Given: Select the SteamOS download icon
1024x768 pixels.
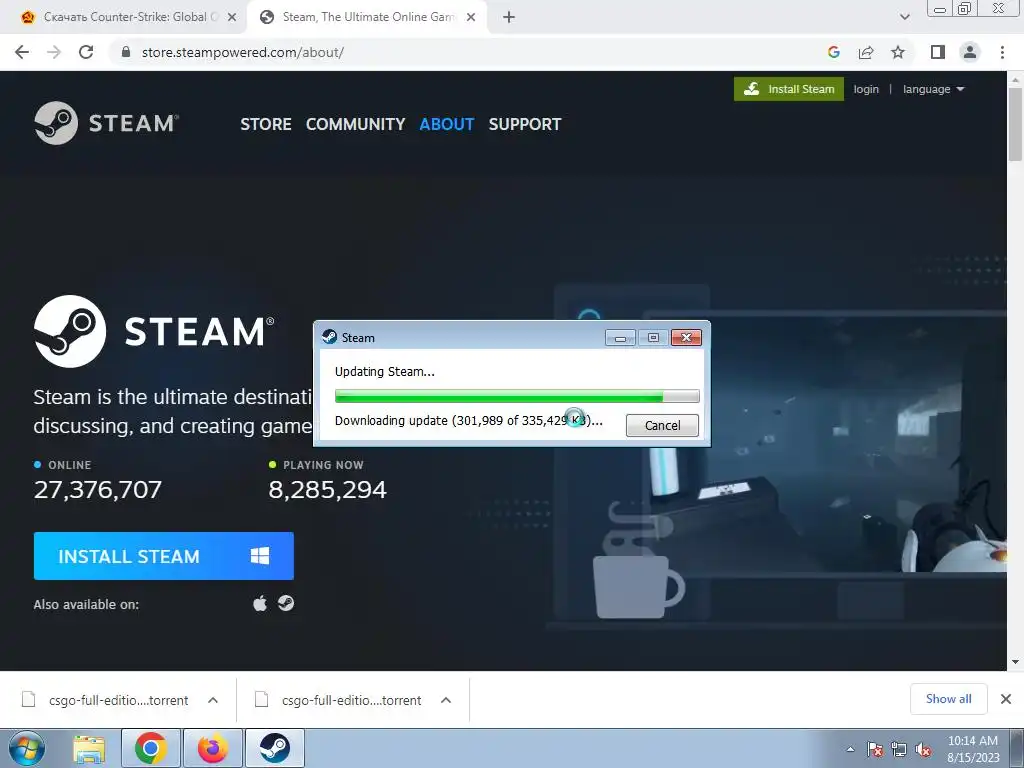Looking at the screenshot, I should pos(286,603).
